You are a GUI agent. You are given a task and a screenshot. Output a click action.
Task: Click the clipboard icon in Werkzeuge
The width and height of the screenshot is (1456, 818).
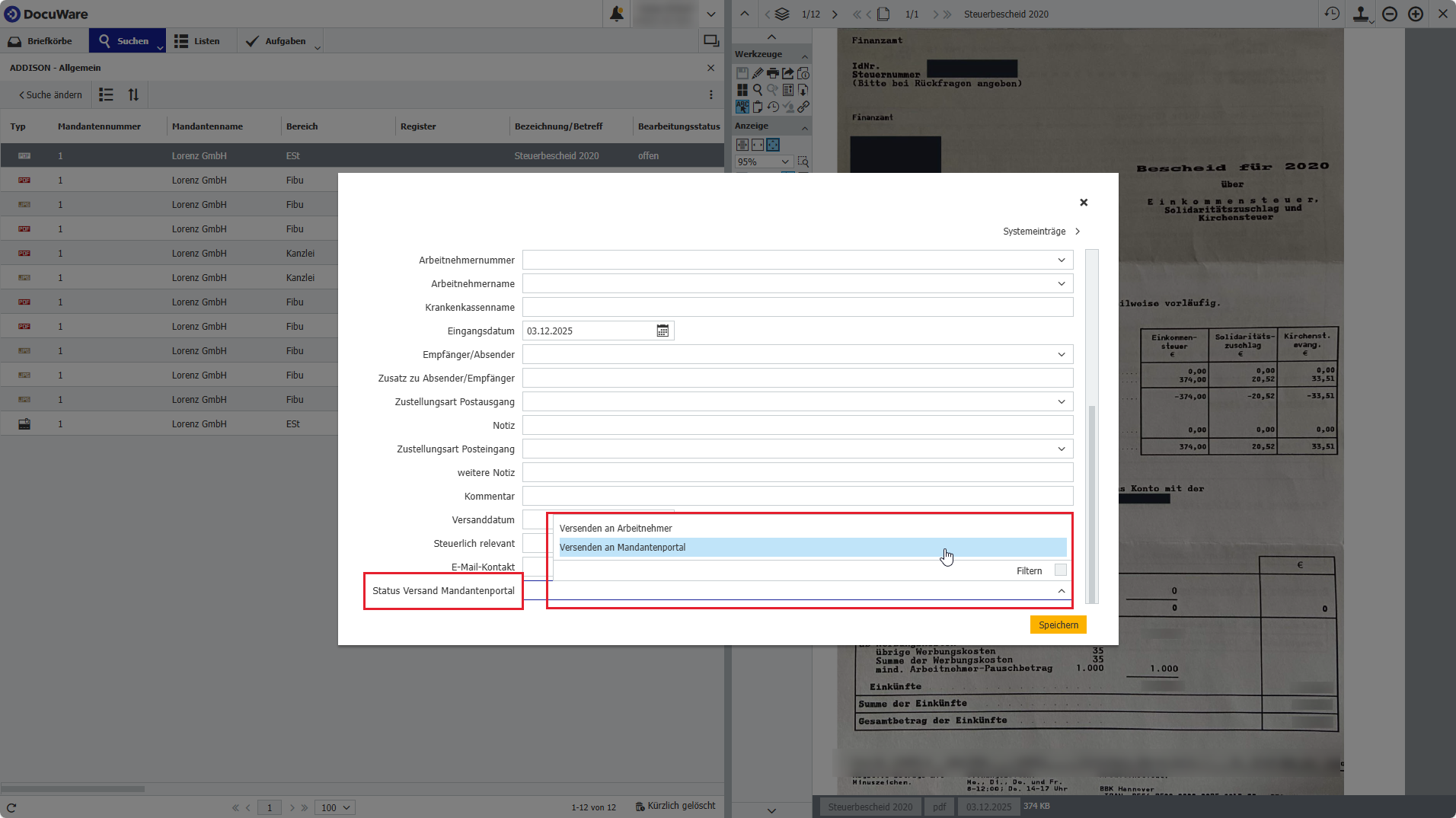758,107
